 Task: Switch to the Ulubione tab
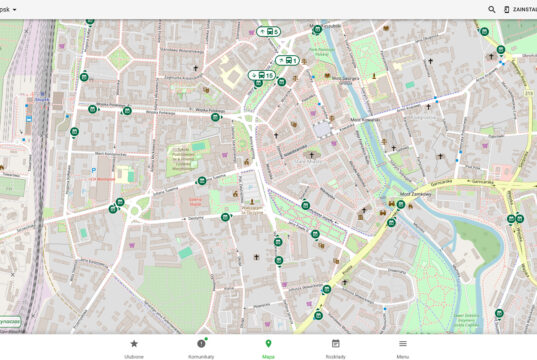[x=134, y=348]
